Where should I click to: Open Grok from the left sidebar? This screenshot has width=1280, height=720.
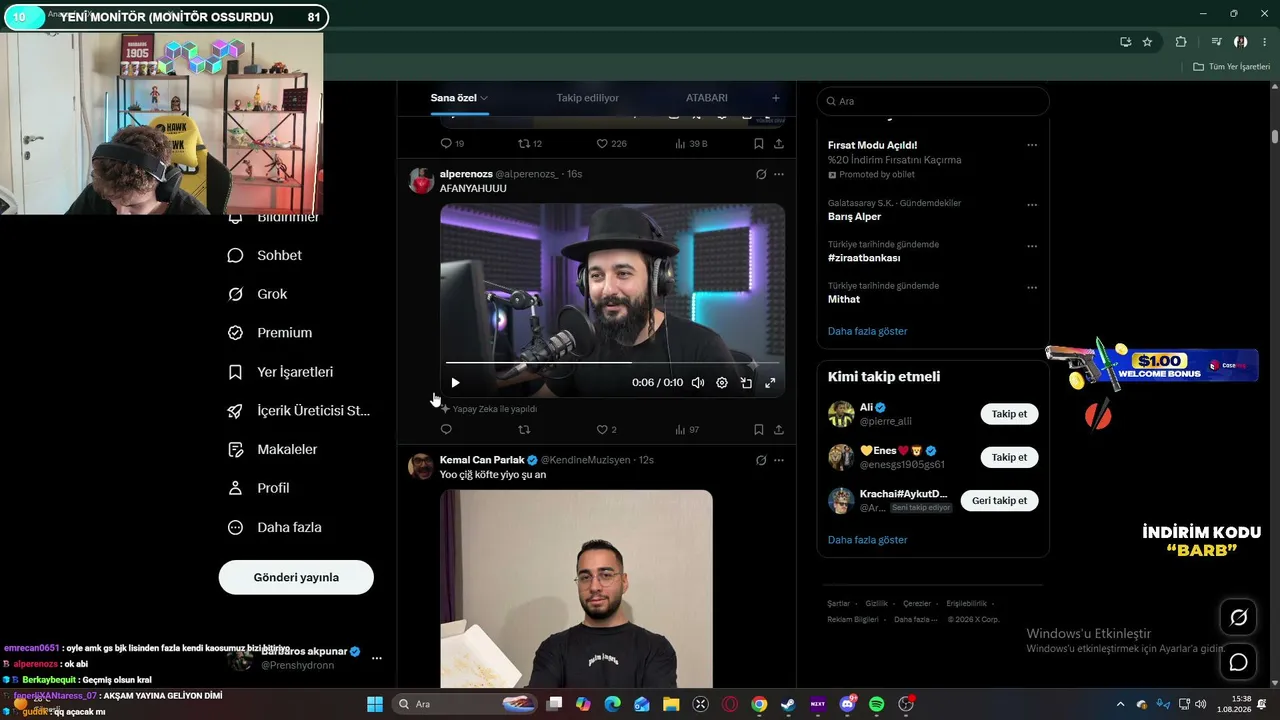pos(258,294)
